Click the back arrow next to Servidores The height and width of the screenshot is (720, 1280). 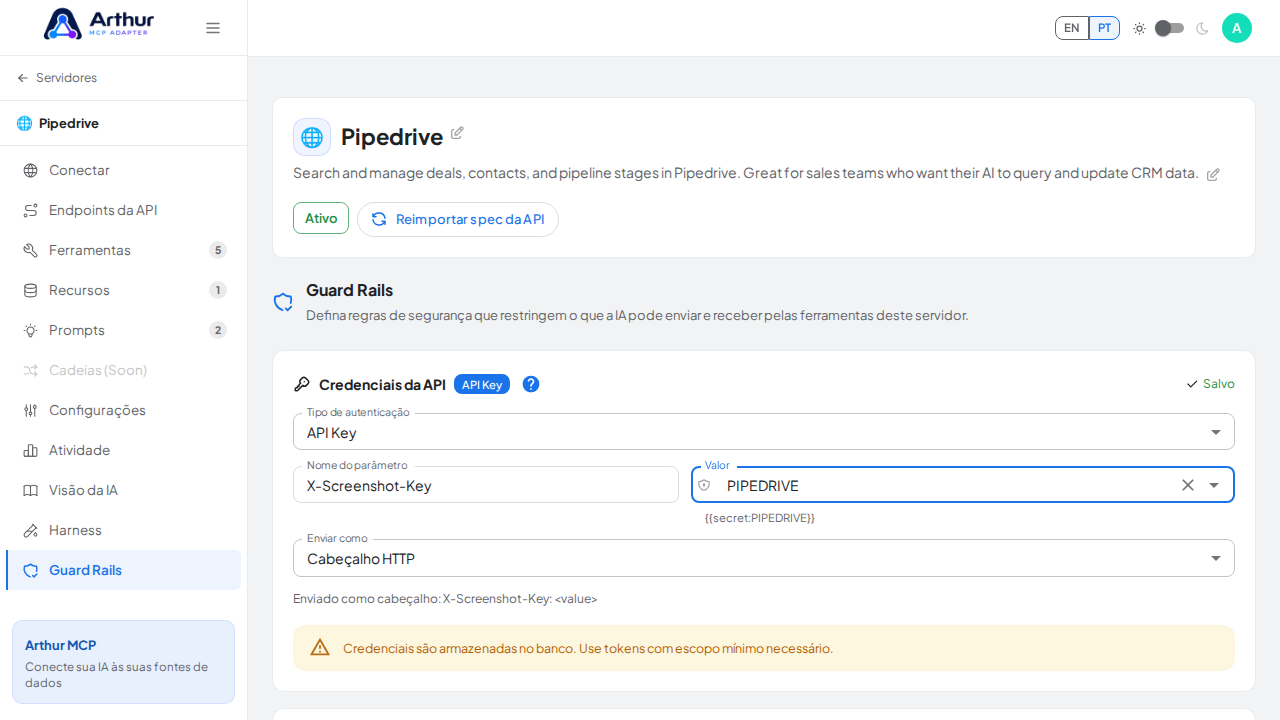pyautogui.click(x=23, y=78)
